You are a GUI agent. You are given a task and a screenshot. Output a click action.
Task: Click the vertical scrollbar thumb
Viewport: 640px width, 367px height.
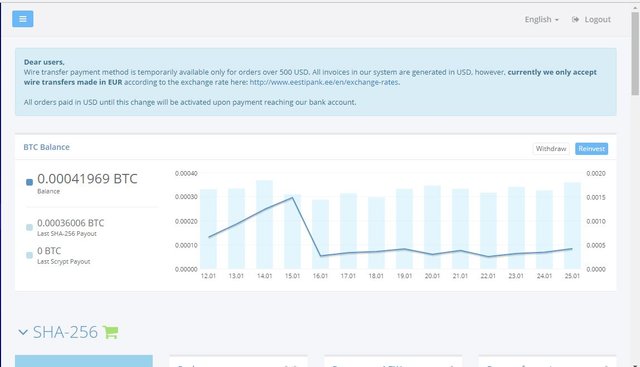coord(635,53)
